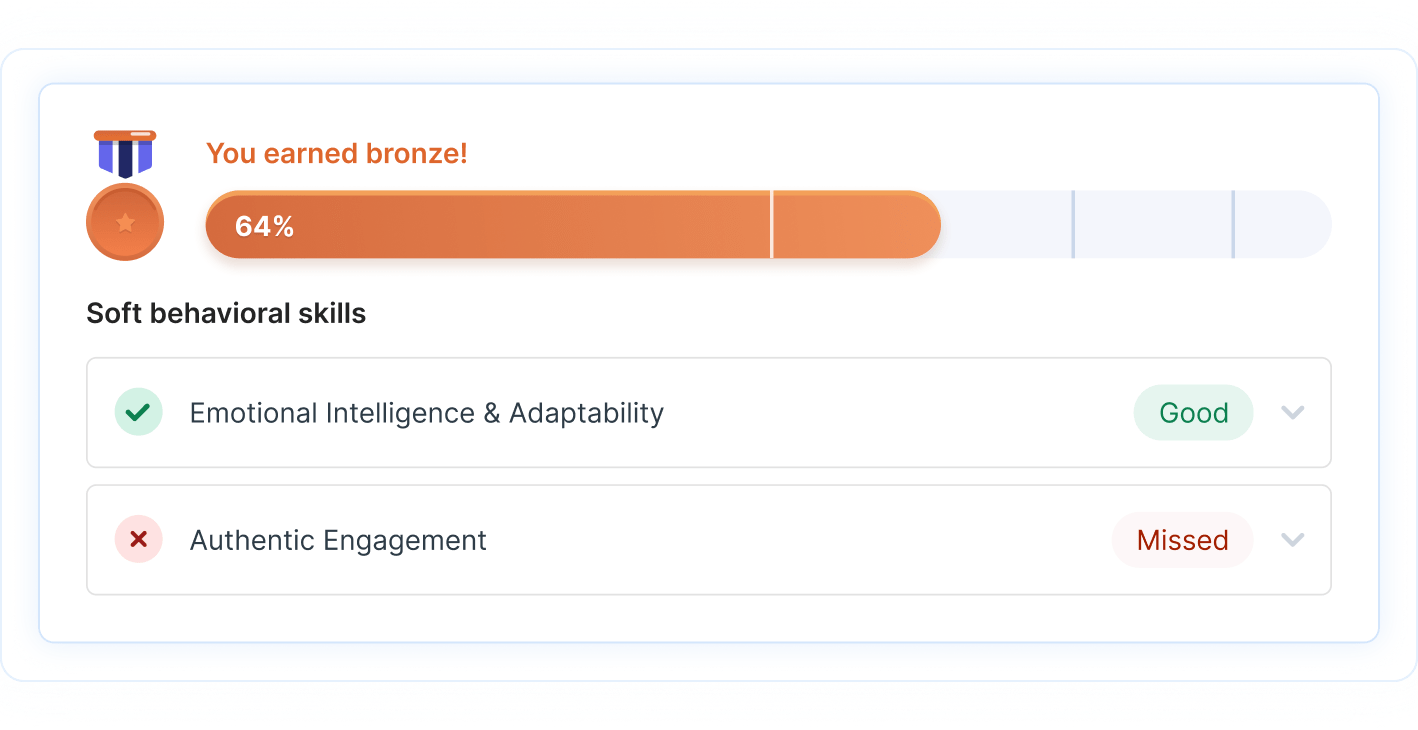Select the Emotional Intelligence & Adaptability label
This screenshot has width=1418, height=730.
tap(427, 413)
